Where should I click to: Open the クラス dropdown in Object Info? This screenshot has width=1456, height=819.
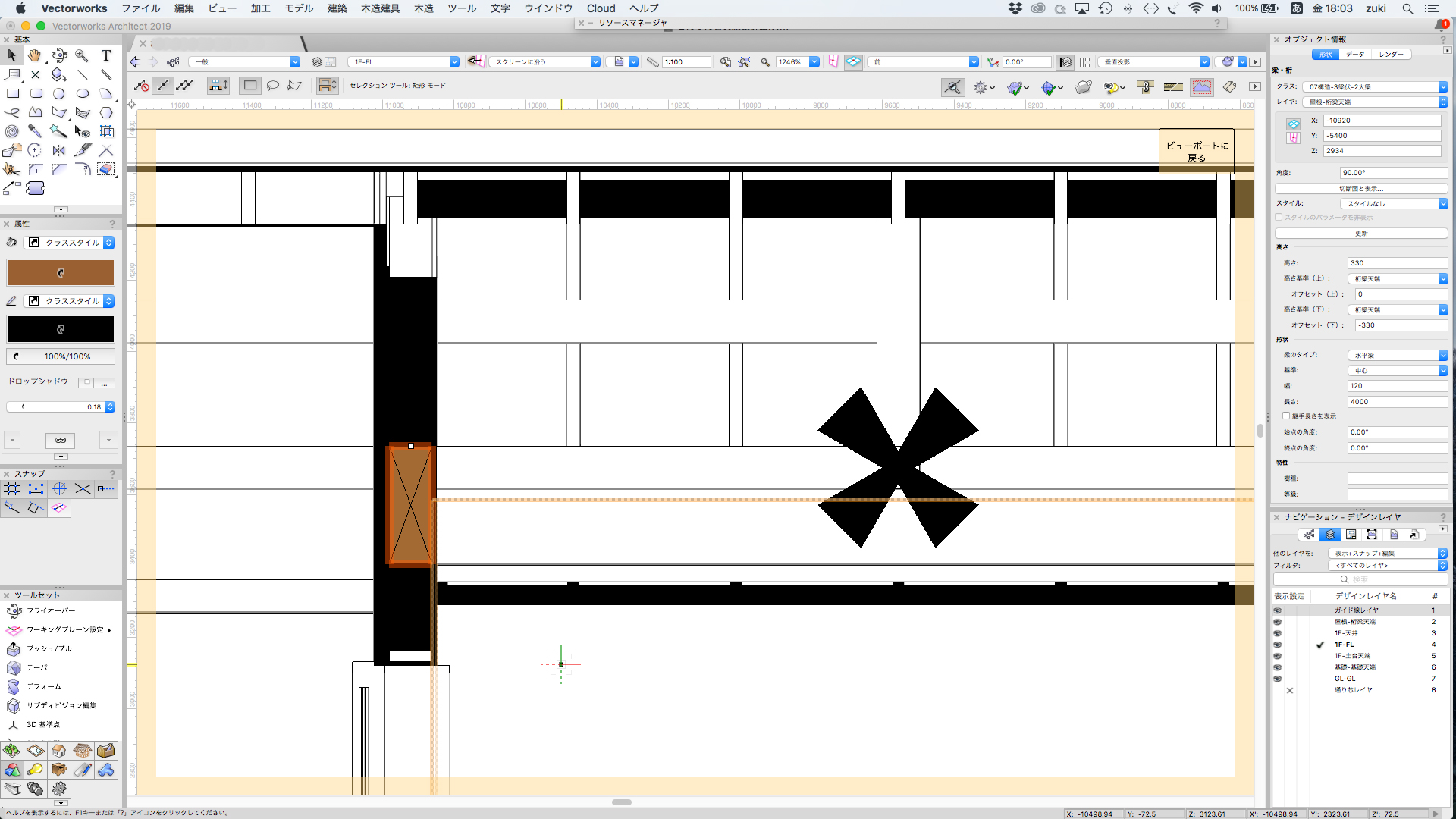(1375, 87)
